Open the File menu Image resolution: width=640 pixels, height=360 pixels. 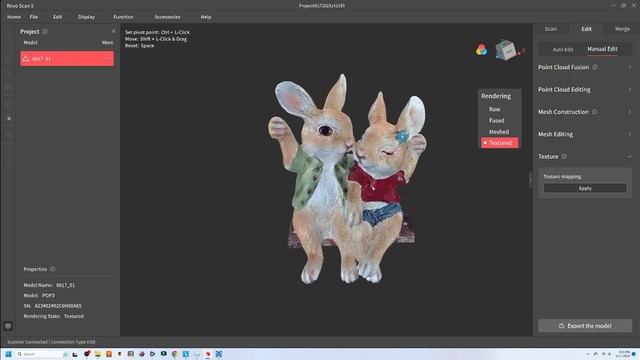[34, 17]
